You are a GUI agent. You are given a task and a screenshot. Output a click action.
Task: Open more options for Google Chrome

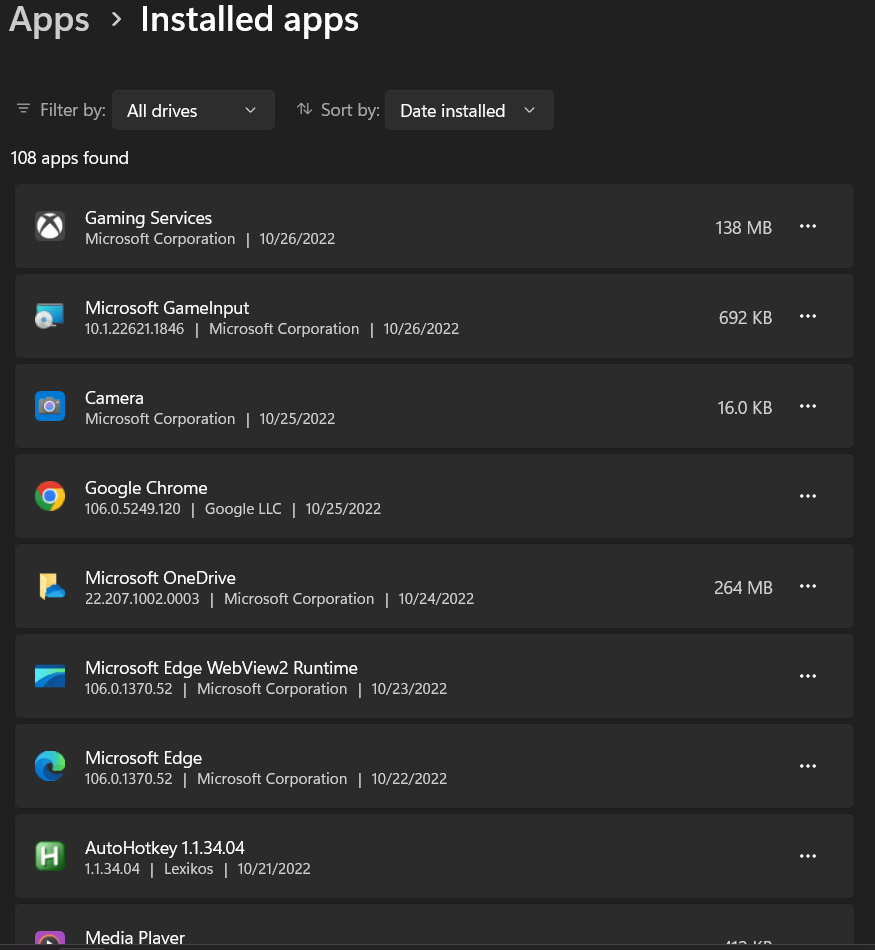(x=808, y=496)
